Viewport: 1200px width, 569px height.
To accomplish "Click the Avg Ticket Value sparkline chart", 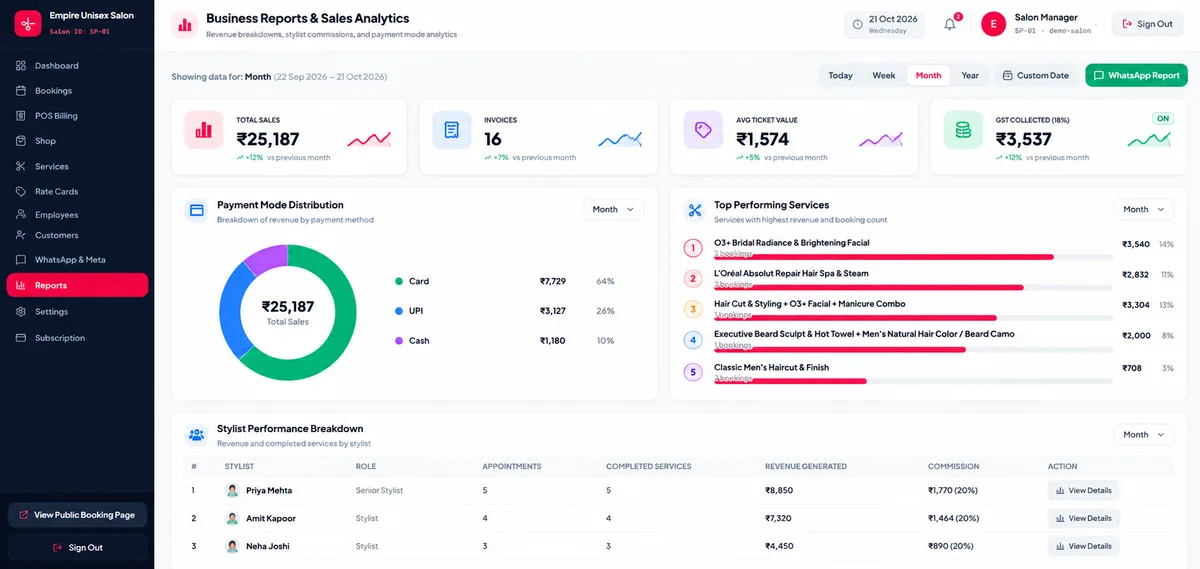I will (x=880, y=139).
